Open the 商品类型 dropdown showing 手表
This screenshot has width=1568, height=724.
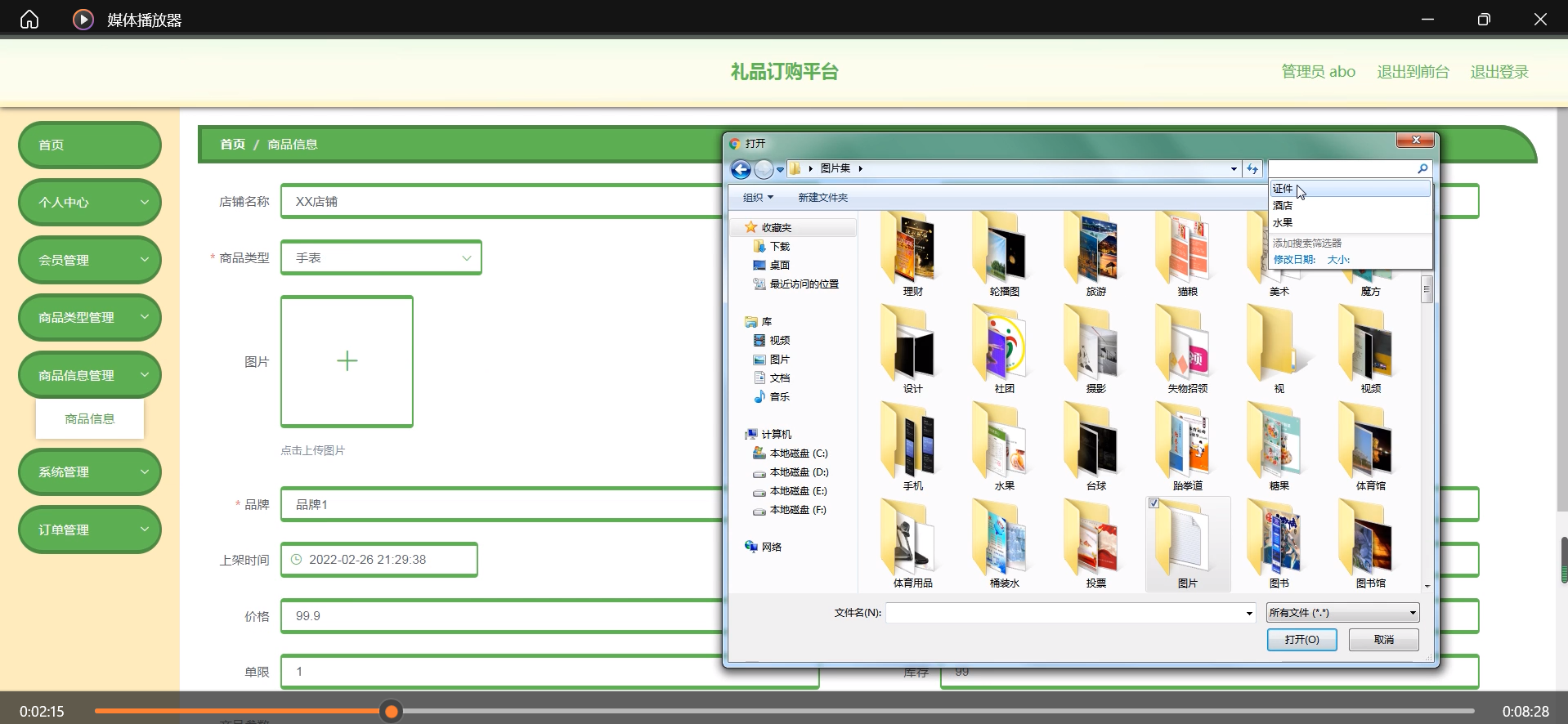click(381, 257)
